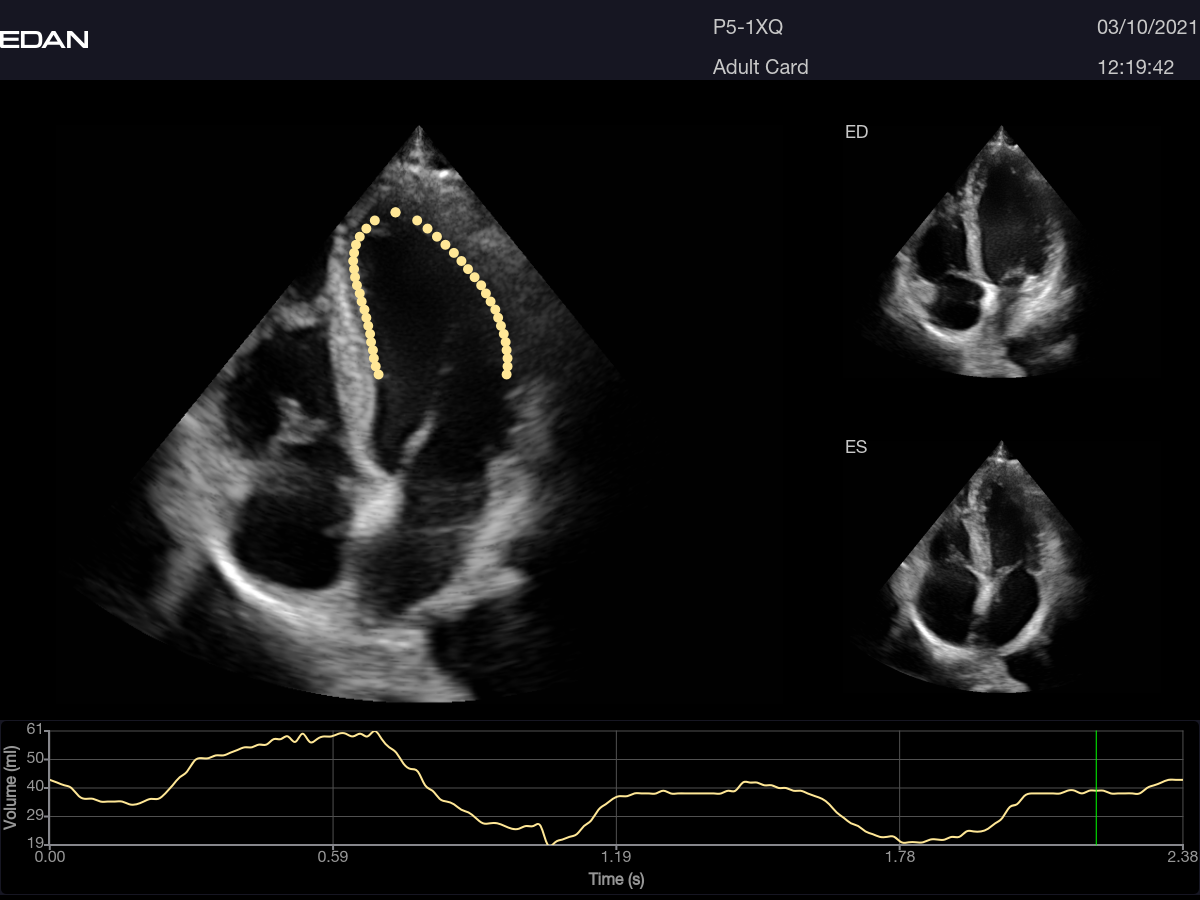Click the P5-1XQ probe label
This screenshot has height=900, width=1200.
(747, 28)
